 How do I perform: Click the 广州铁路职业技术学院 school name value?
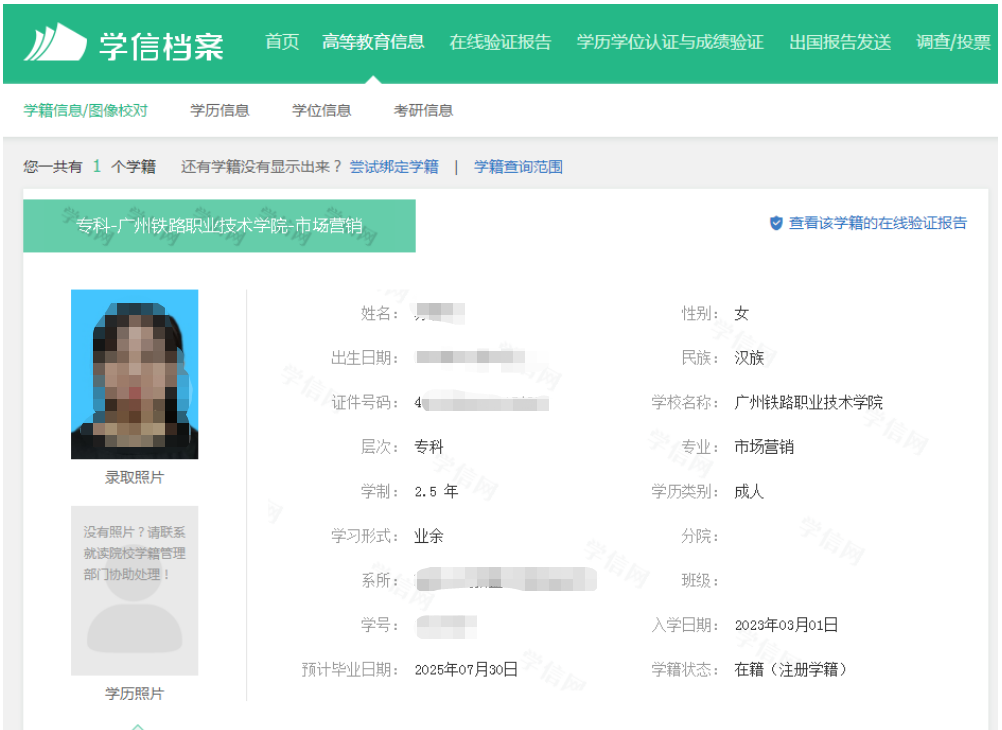(808, 402)
